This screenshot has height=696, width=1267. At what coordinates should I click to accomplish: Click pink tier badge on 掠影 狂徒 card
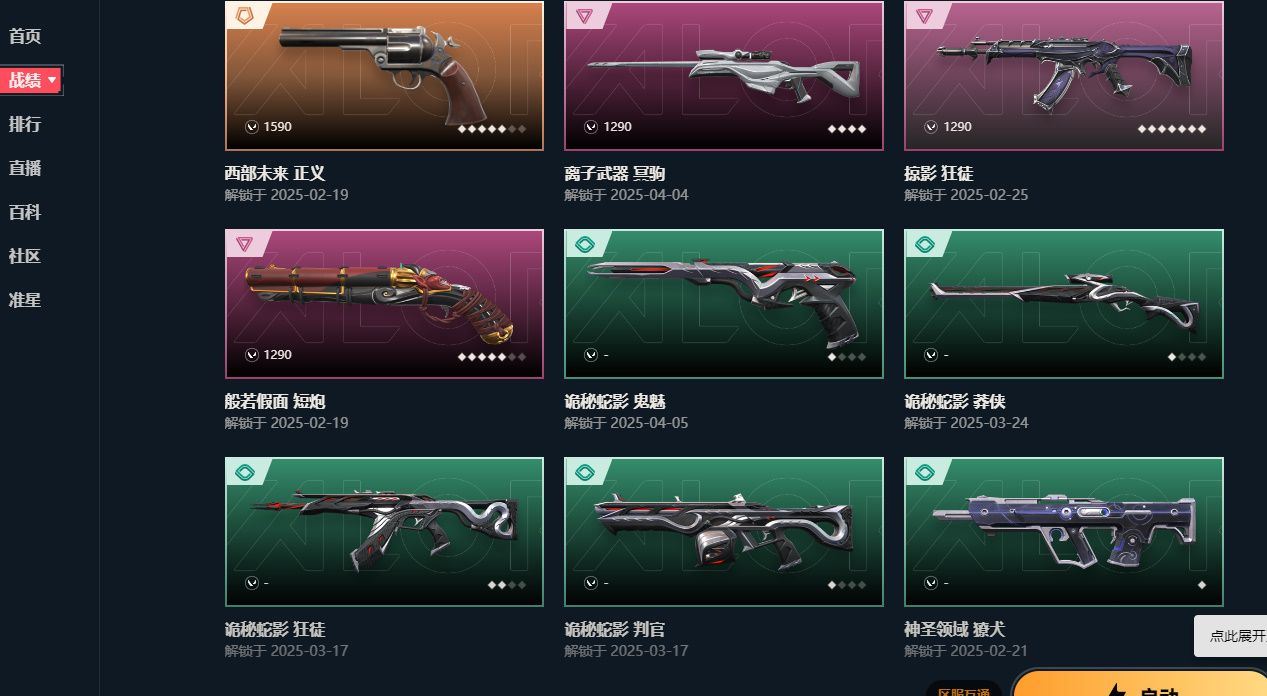tap(925, 15)
